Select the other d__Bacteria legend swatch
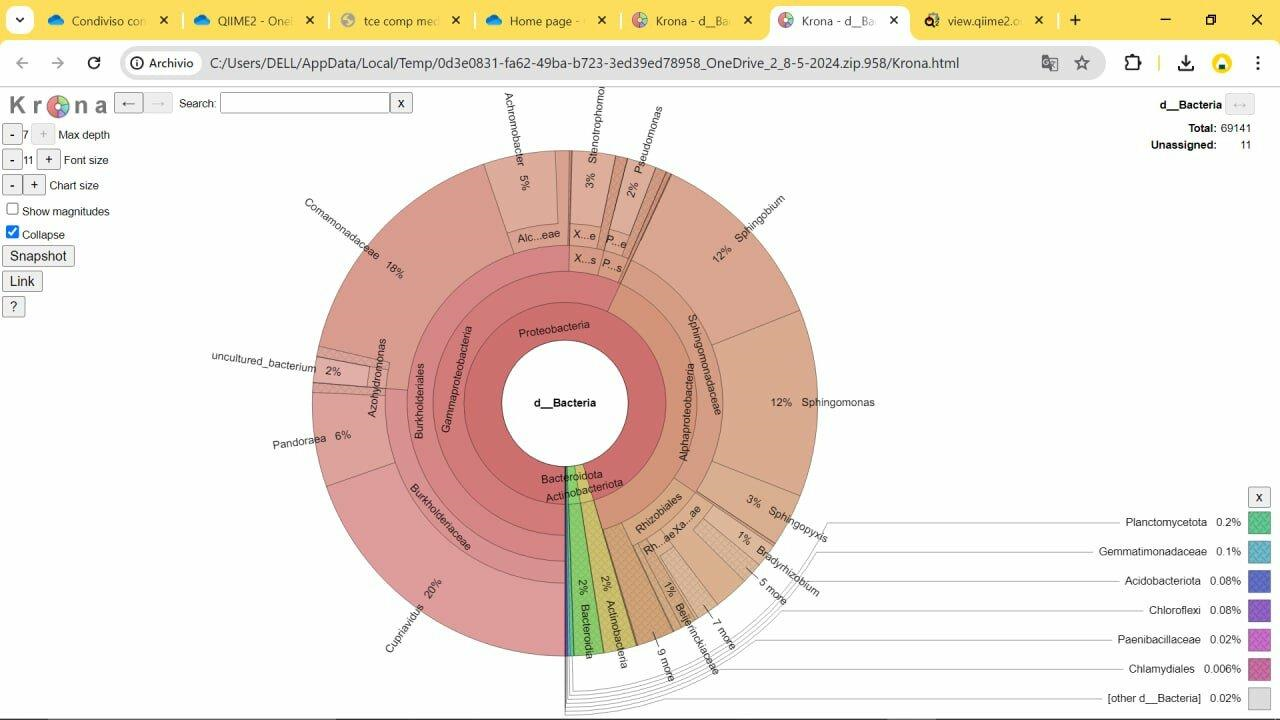The height and width of the screenshot is (720, 1280). 1259,698
